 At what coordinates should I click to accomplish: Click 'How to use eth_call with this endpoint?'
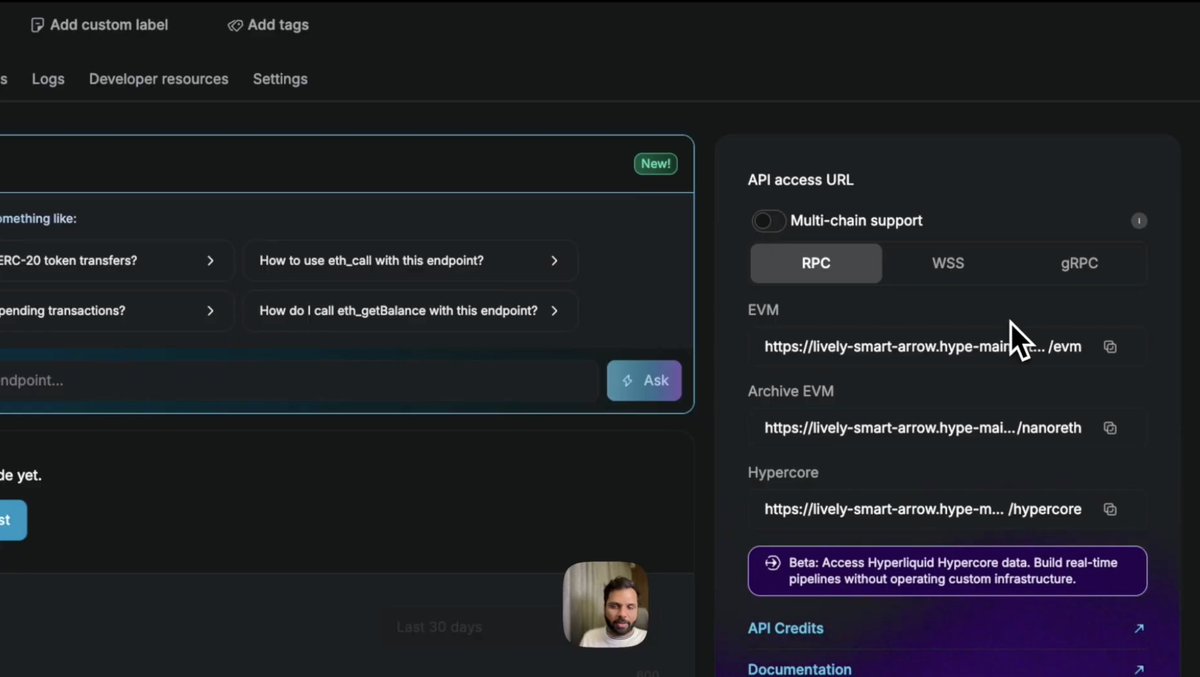point(410,261)
